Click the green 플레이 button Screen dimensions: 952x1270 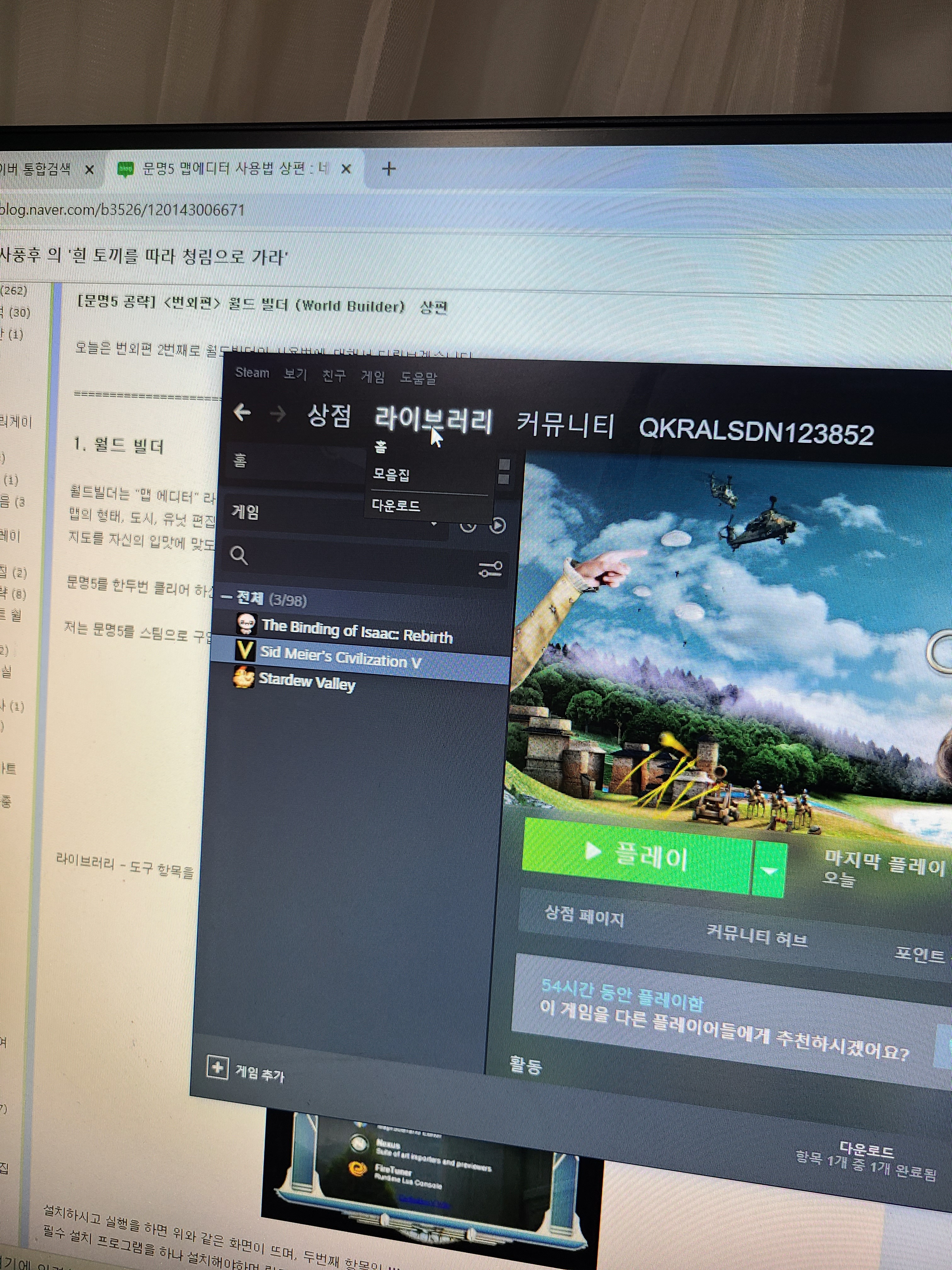[636, 855]
